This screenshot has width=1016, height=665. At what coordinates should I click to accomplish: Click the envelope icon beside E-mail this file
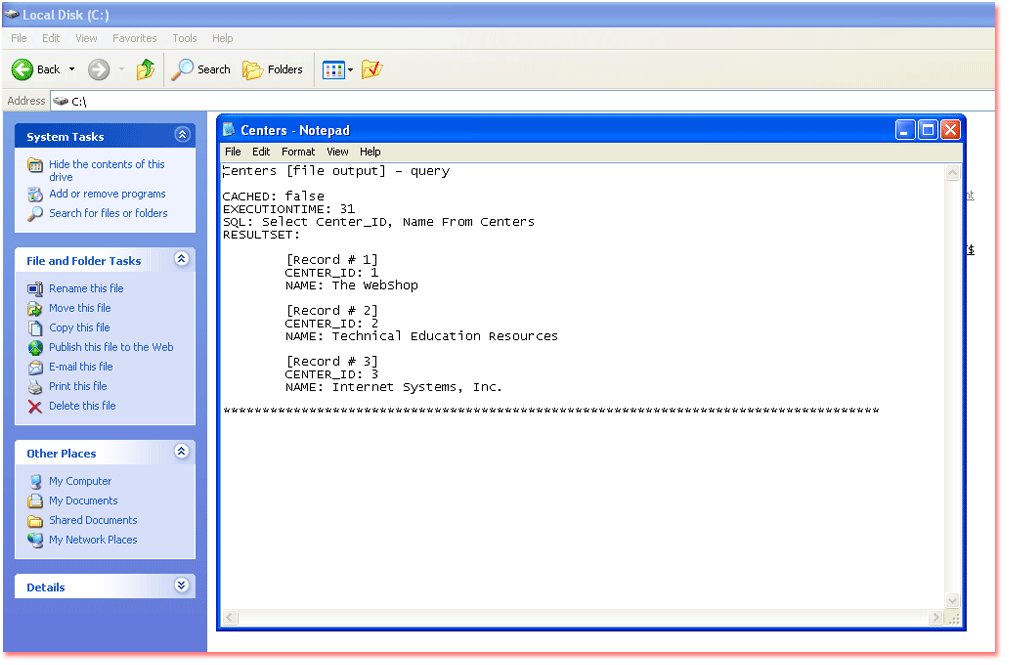click(x=35, y=368)
